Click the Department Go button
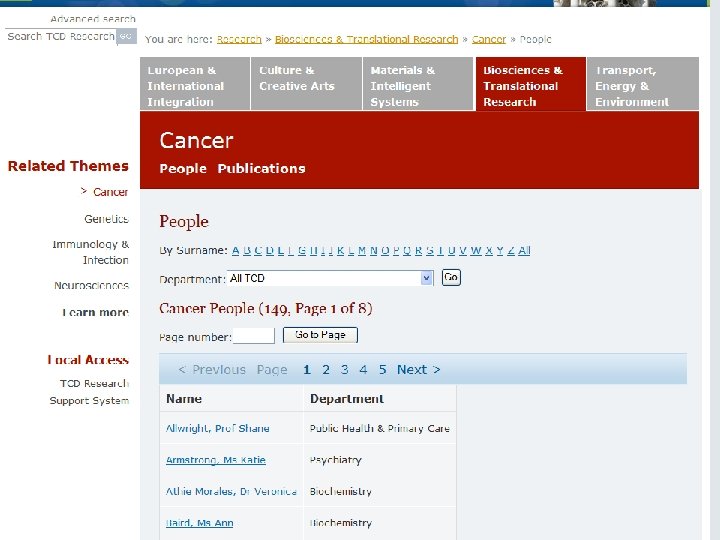The width and height of the screenshot is (720, 540). [x=451, y=277]
